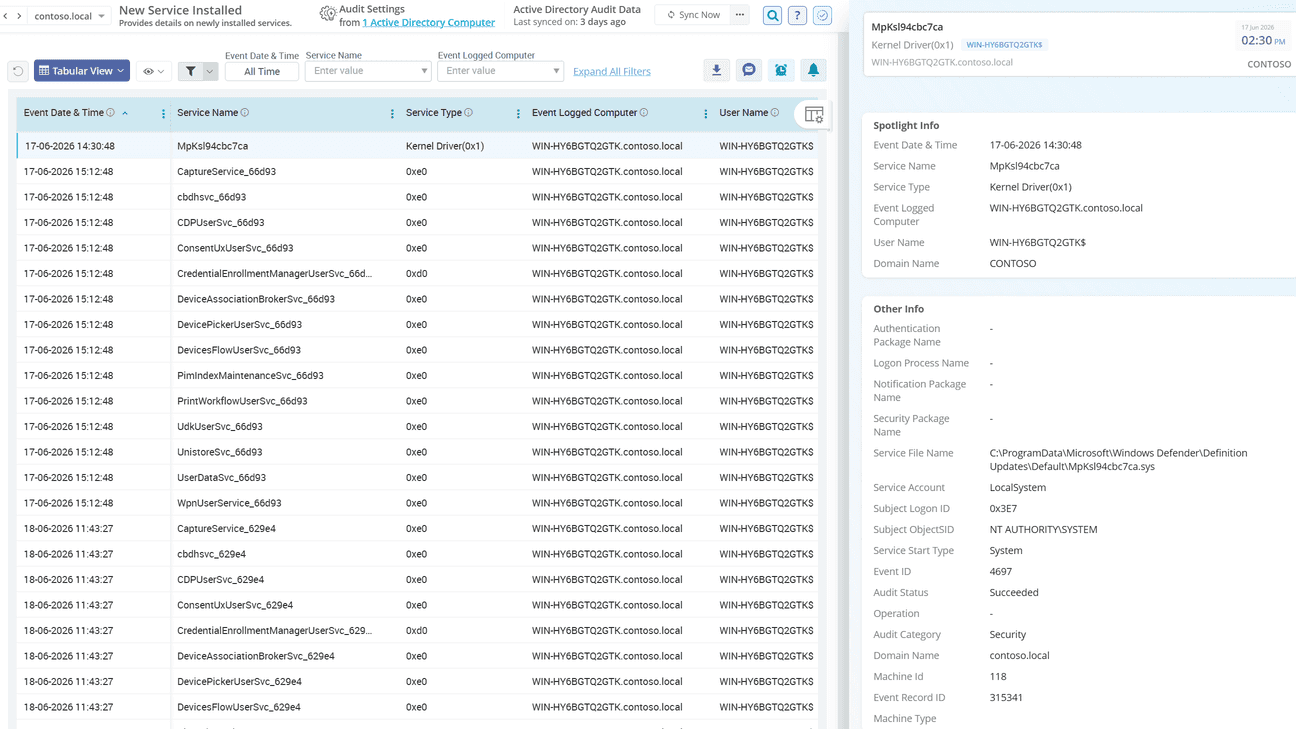Toggle the eye visibility dropdown
The height and width of the screenshot is (729, 1296).
pos(153,71)
